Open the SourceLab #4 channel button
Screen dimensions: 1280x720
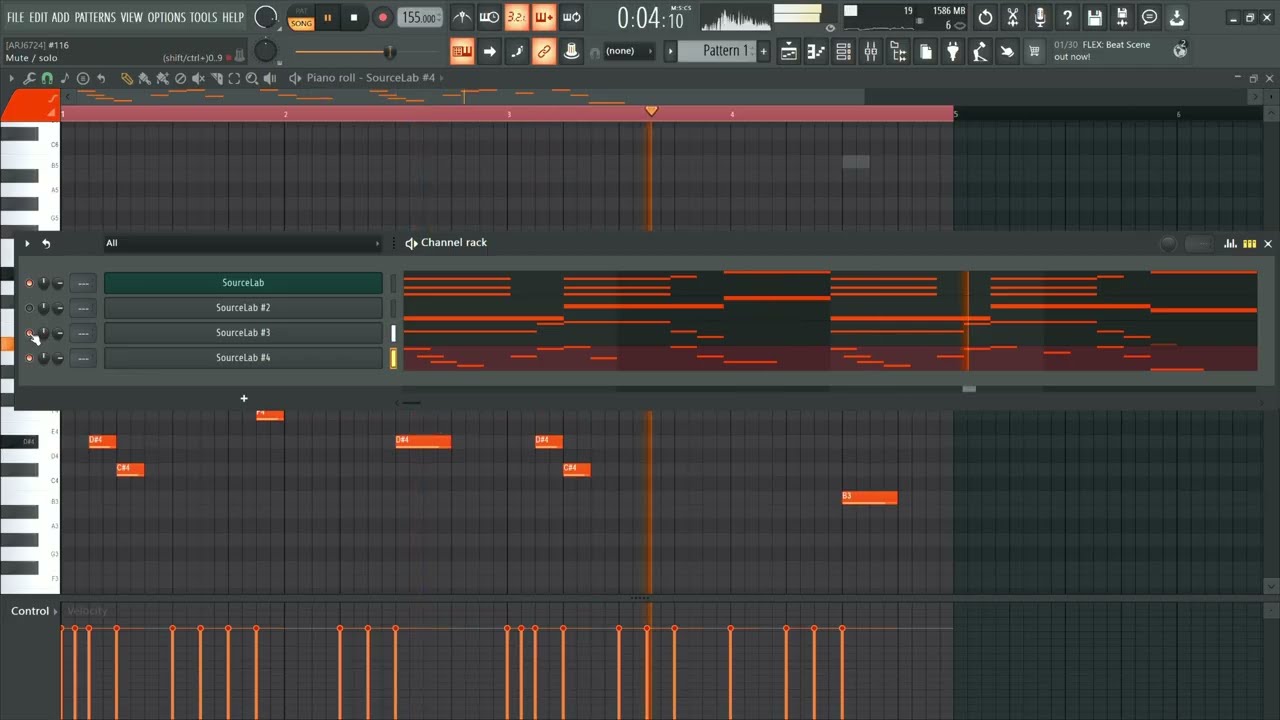coord(243,358)
